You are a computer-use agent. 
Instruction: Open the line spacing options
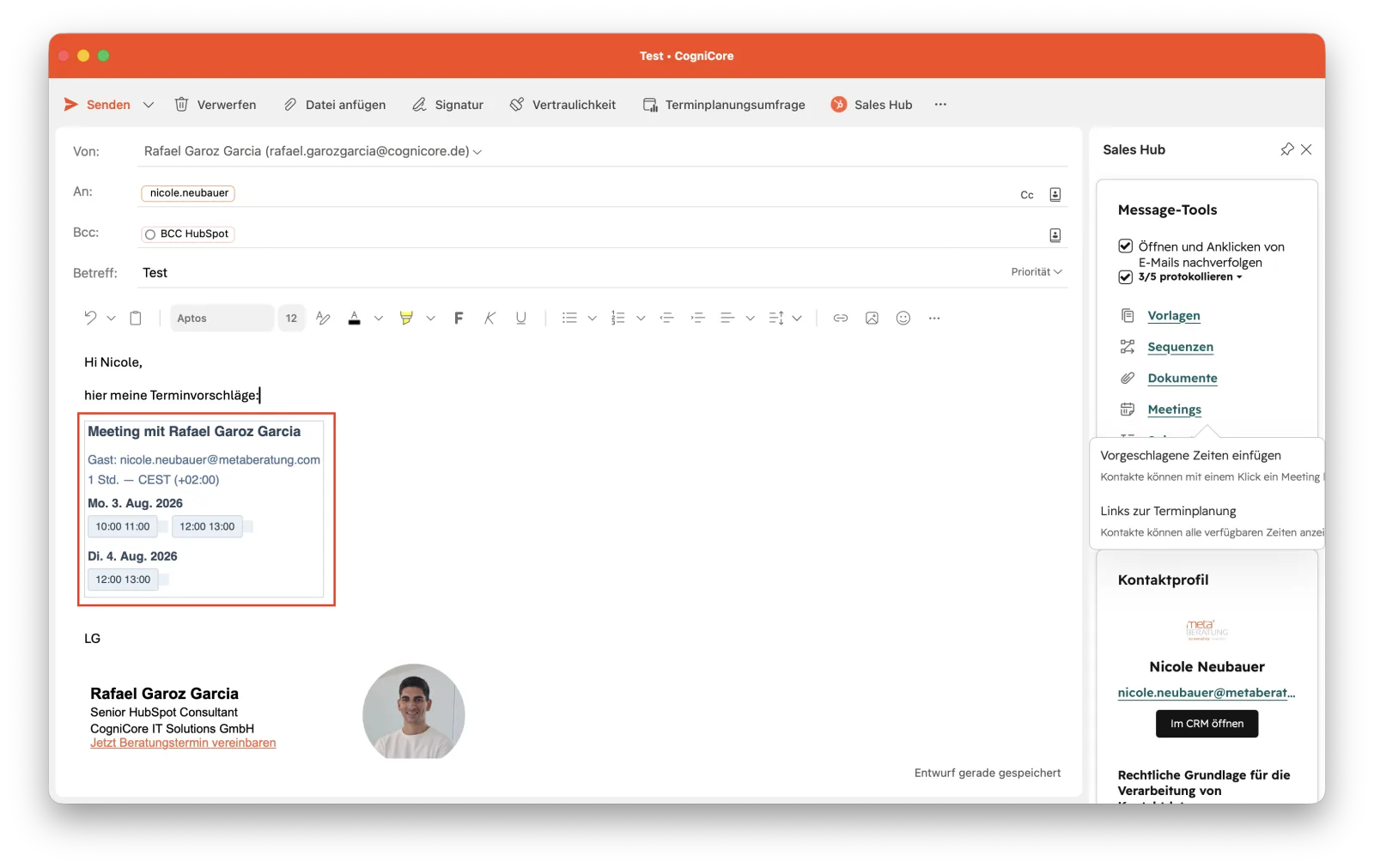(777, 319)
